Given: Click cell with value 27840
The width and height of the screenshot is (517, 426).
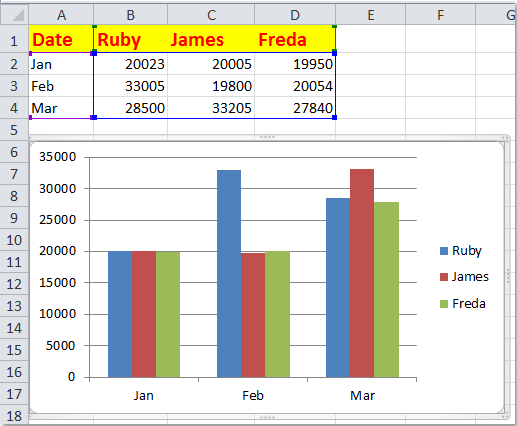Looking at the screenshot, I should point(295,108).
